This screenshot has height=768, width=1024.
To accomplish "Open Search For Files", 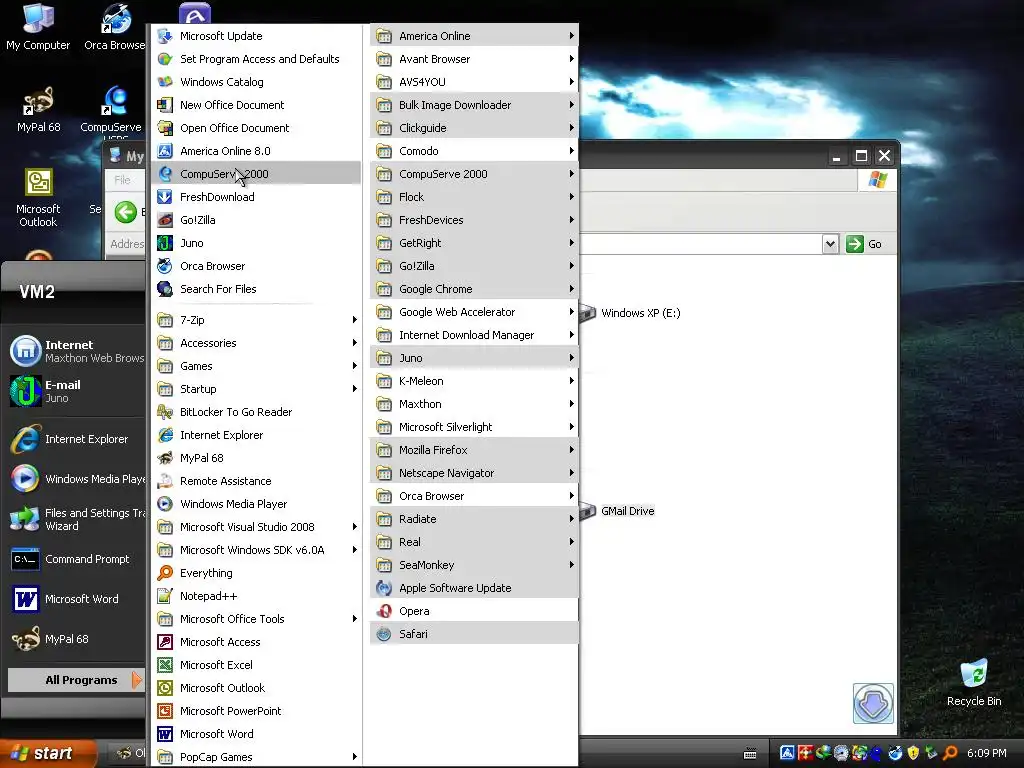I will pos(256,289).
